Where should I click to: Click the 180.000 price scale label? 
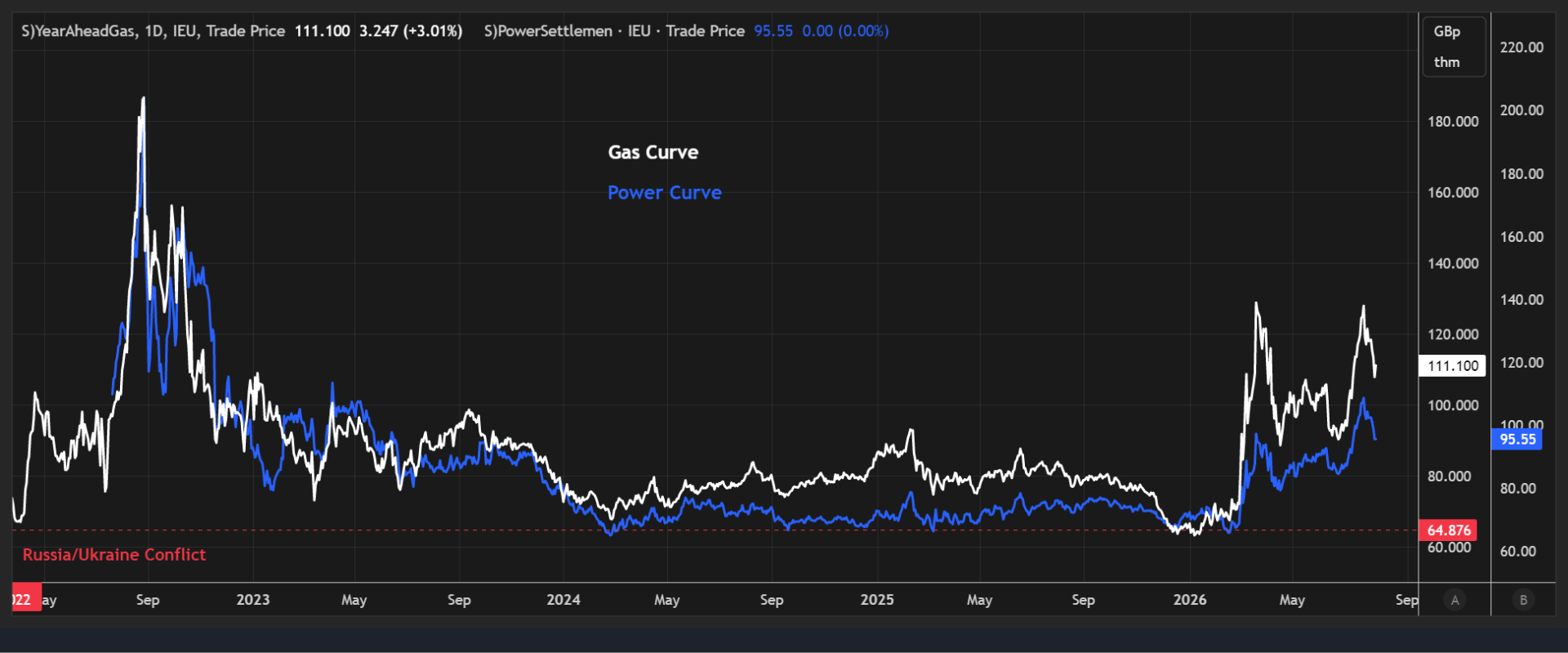tap(1453, 122)
